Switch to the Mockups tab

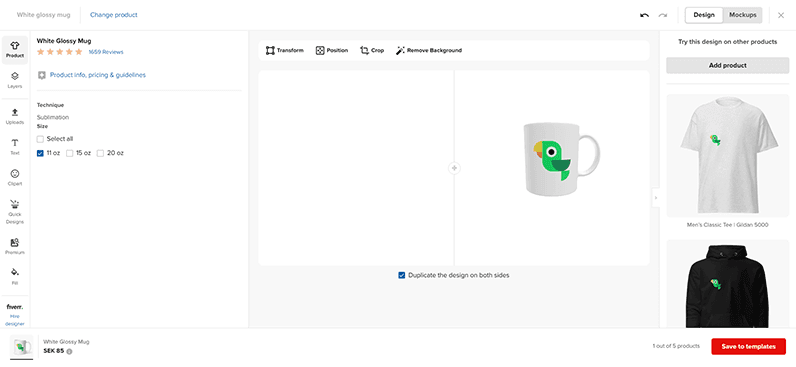743,15
